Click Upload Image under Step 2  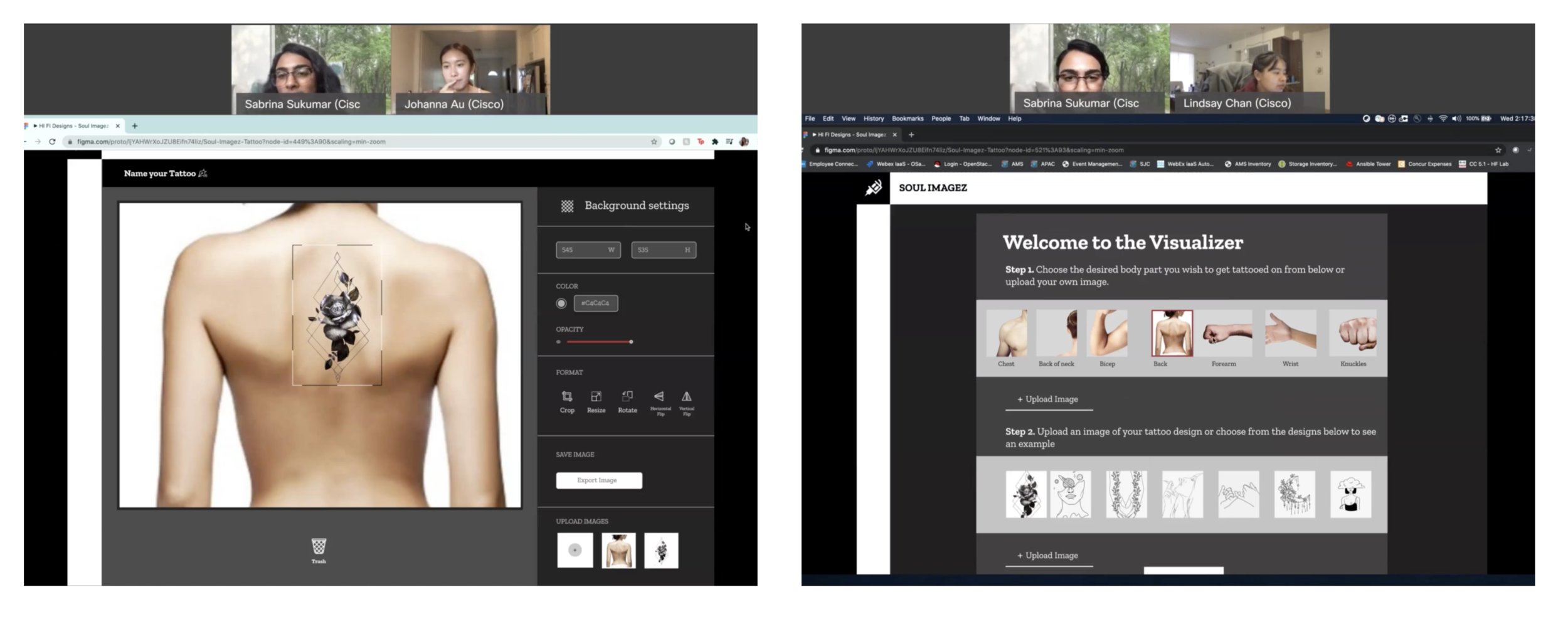pyautogui.click(x=1049, y=556)
